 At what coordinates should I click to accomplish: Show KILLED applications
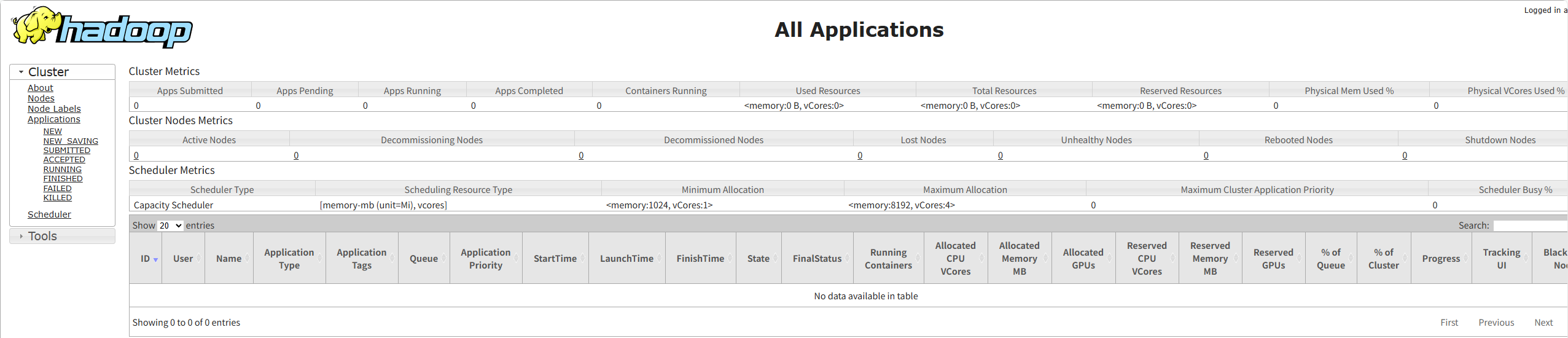pyautogui.click(x=57, y=198)
